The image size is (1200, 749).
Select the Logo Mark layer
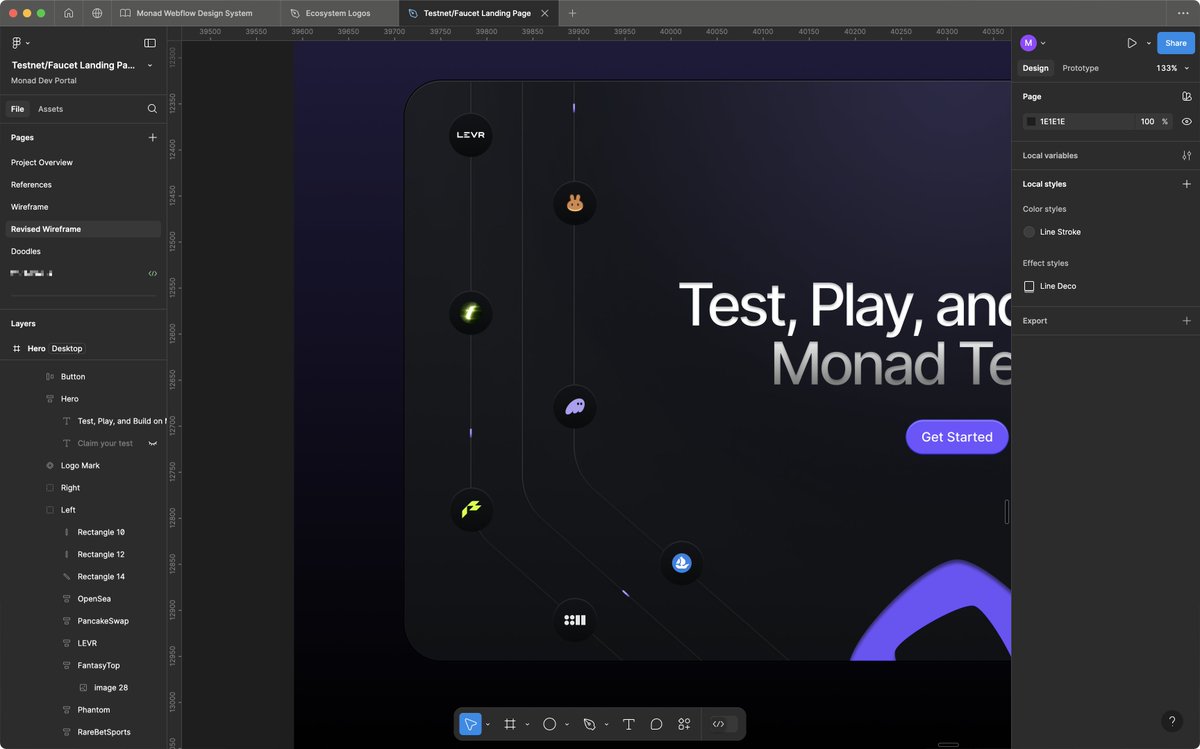[80, 465]
